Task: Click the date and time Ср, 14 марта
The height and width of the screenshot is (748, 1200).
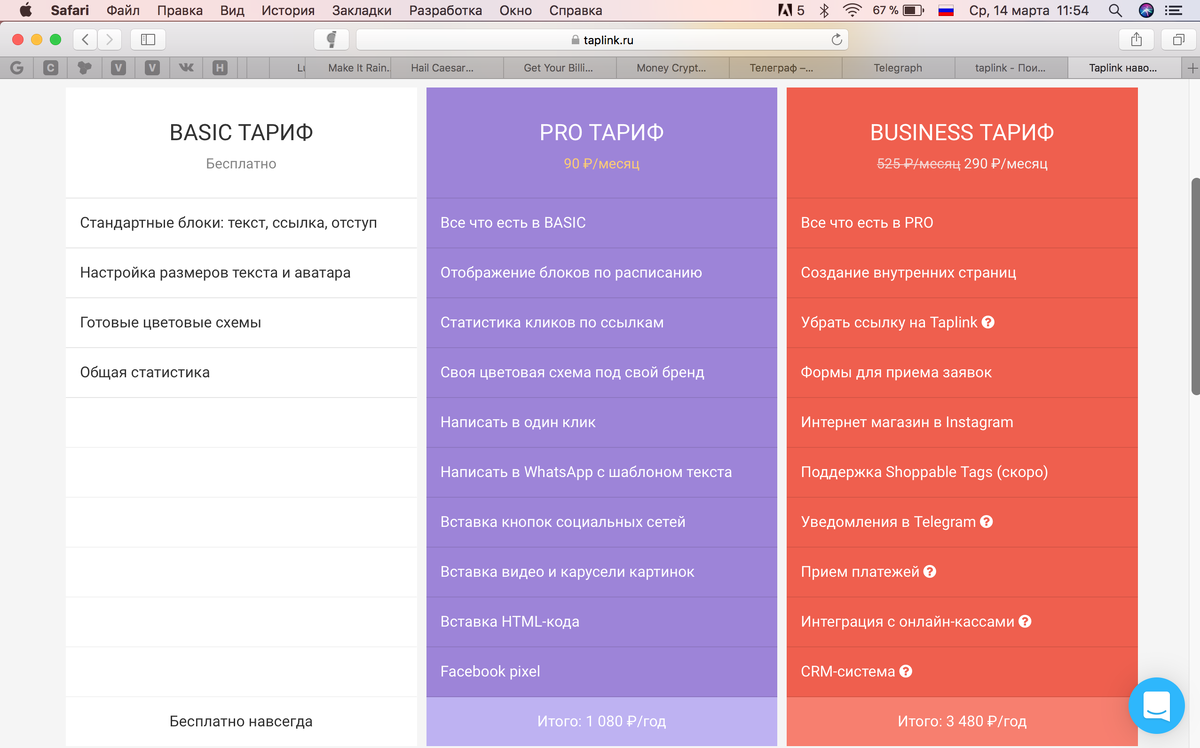Action: [1029, 11]
